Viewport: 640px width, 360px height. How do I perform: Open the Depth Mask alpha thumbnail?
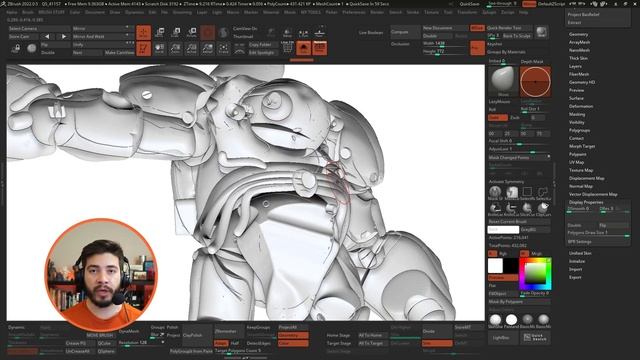tap(535, 81)
